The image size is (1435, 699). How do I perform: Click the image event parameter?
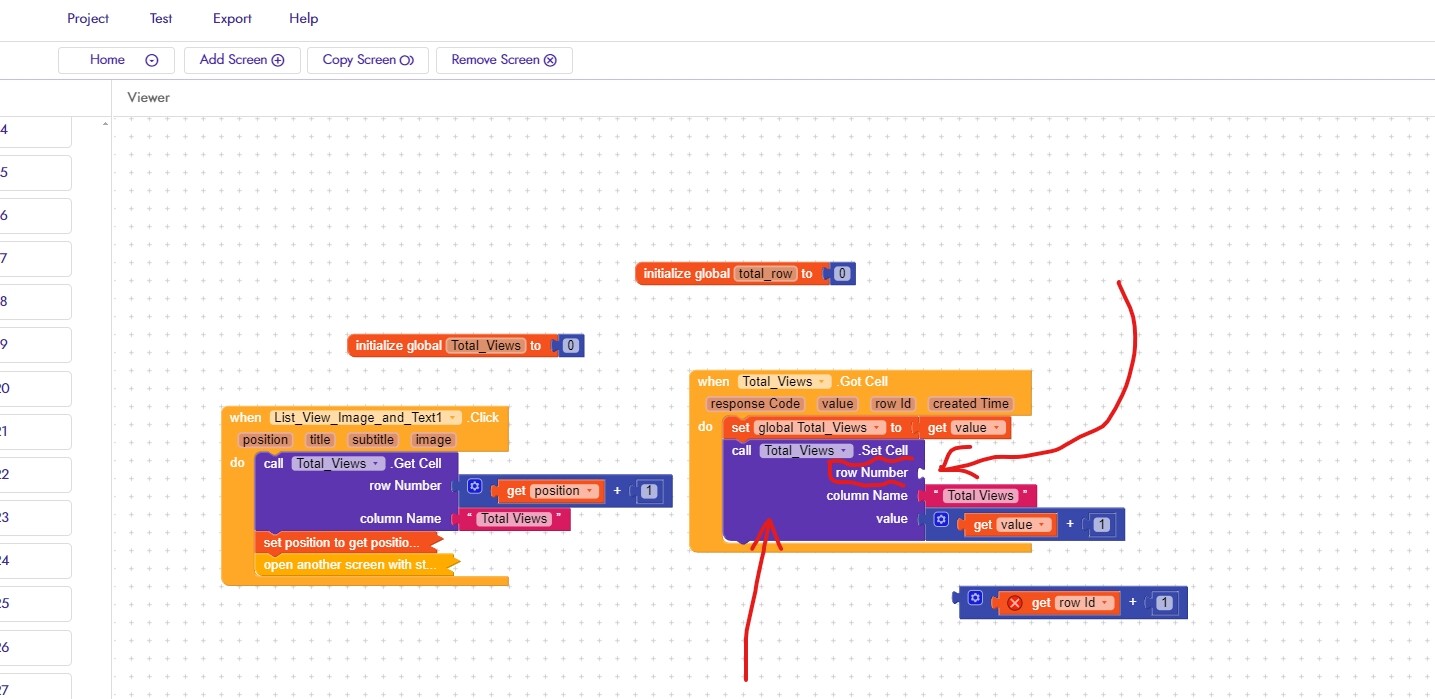click(433, 439)
